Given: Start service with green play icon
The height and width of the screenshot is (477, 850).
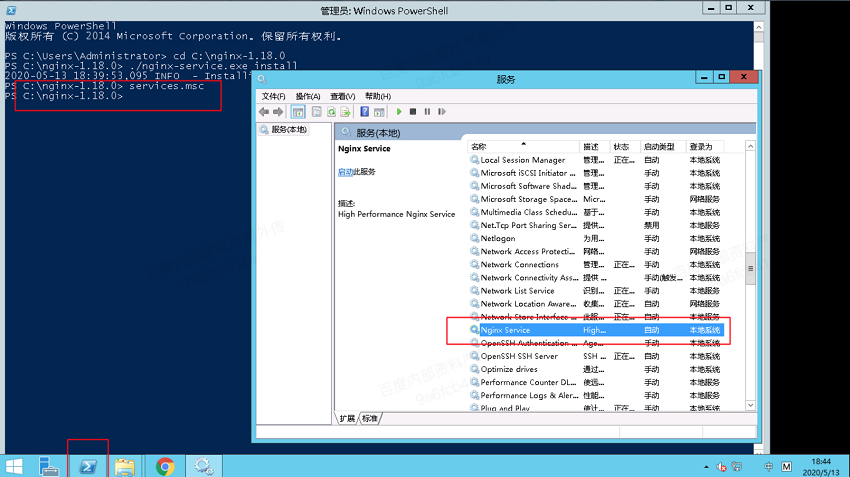Looking at the screenshot, I should (399, 112).
